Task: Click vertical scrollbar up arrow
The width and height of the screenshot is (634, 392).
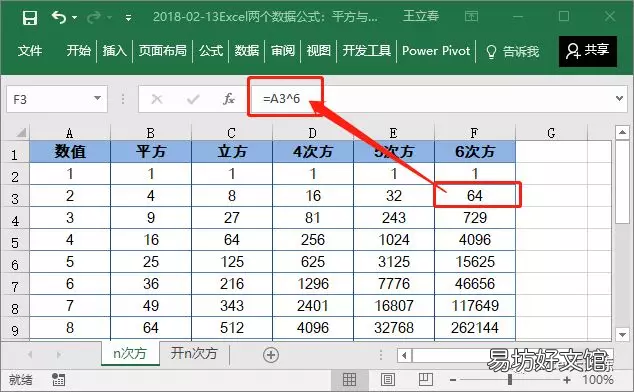Action: click(622, 132)
